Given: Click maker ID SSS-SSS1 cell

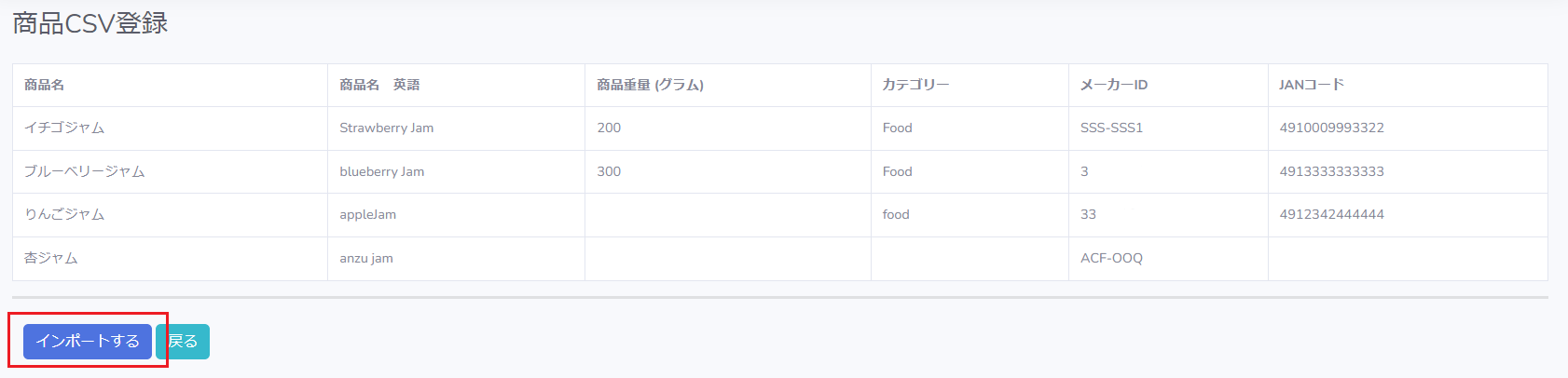Looking at the screenshot, I should click(x=1111, y=128).
